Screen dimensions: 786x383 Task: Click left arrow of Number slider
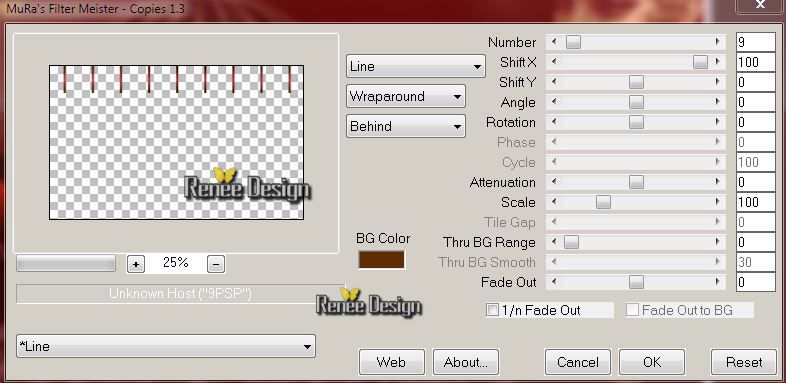coord(553,42)
